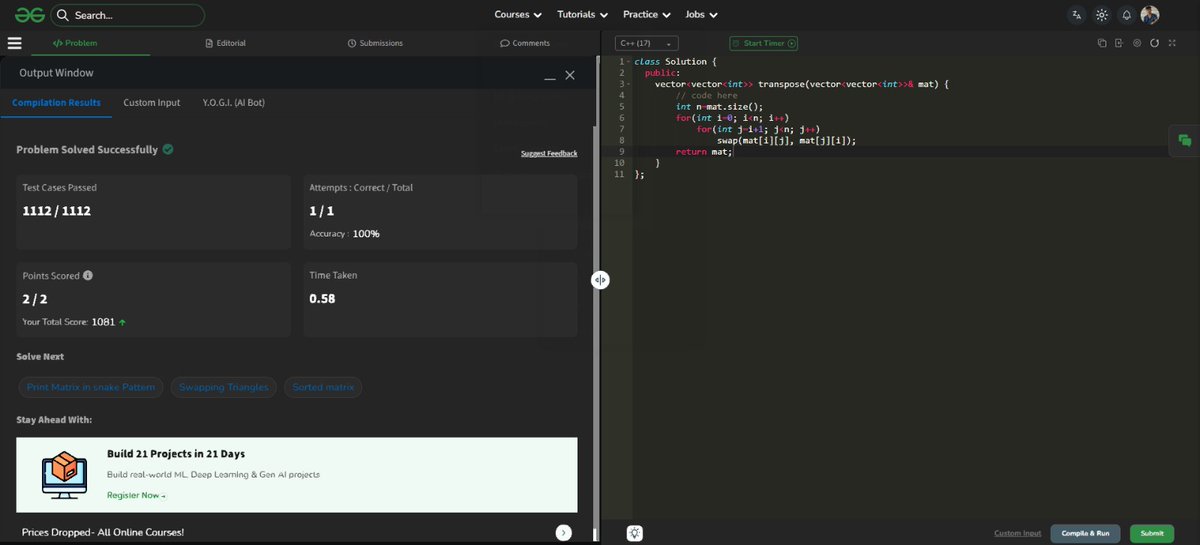The height and width of the screenshot is (545, 1200).
Task: Open the Jobs dropdown menu
Action: pyautogui.click(x=701, y=15)
